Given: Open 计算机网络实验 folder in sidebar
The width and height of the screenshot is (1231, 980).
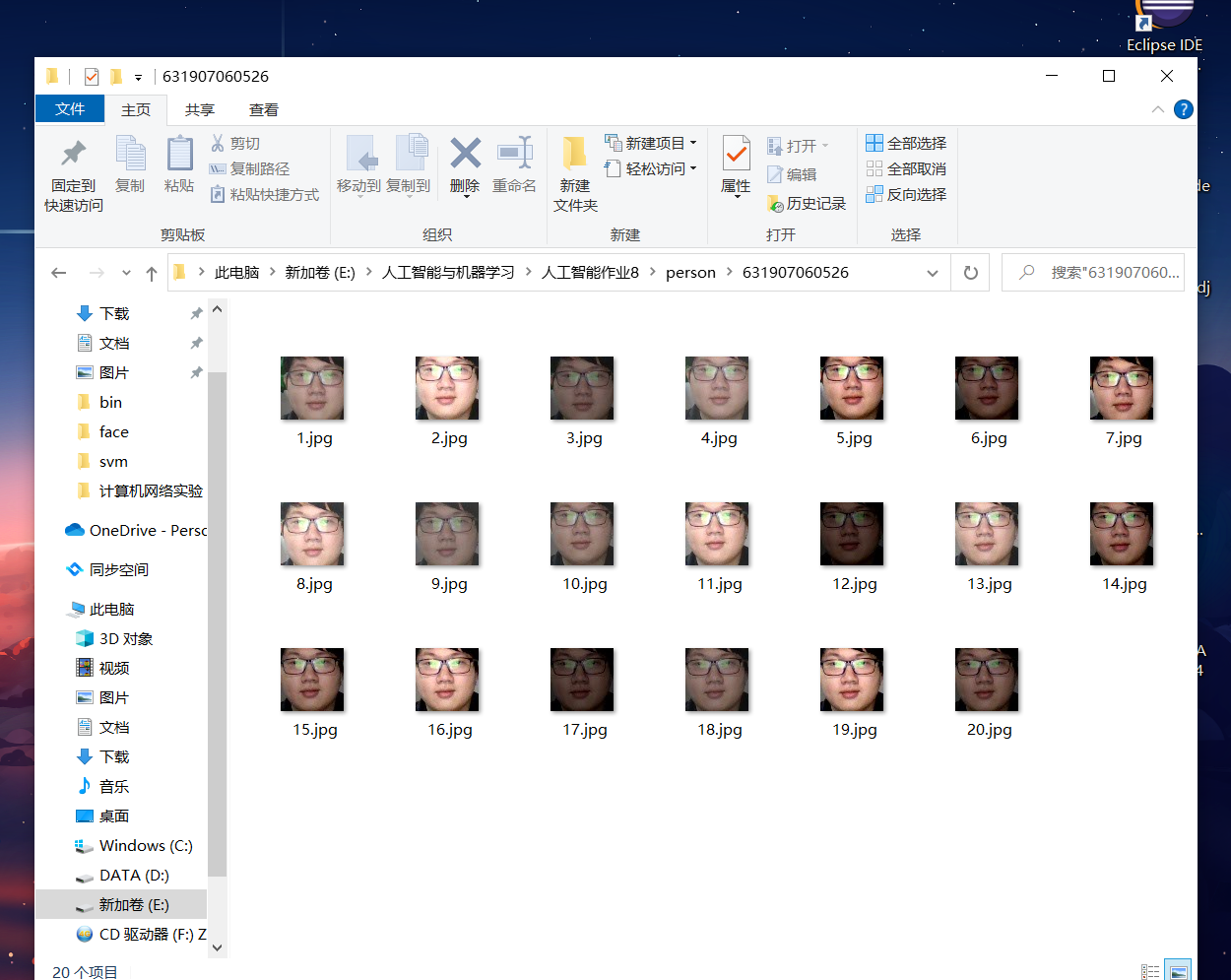Looking at the screenshot, I should tap(139, 490).
